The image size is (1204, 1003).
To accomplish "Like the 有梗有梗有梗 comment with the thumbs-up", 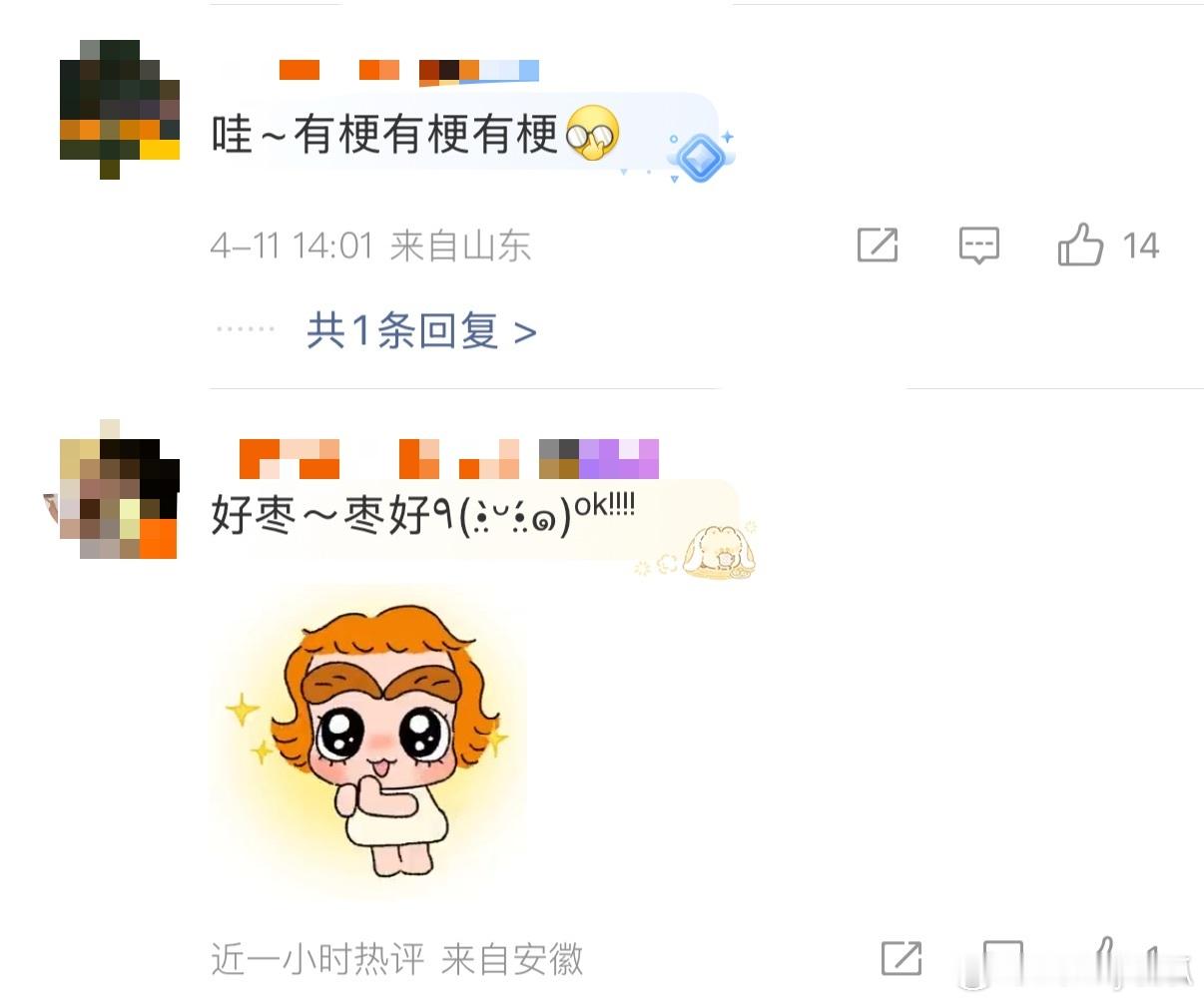I will coord(1080,245).
